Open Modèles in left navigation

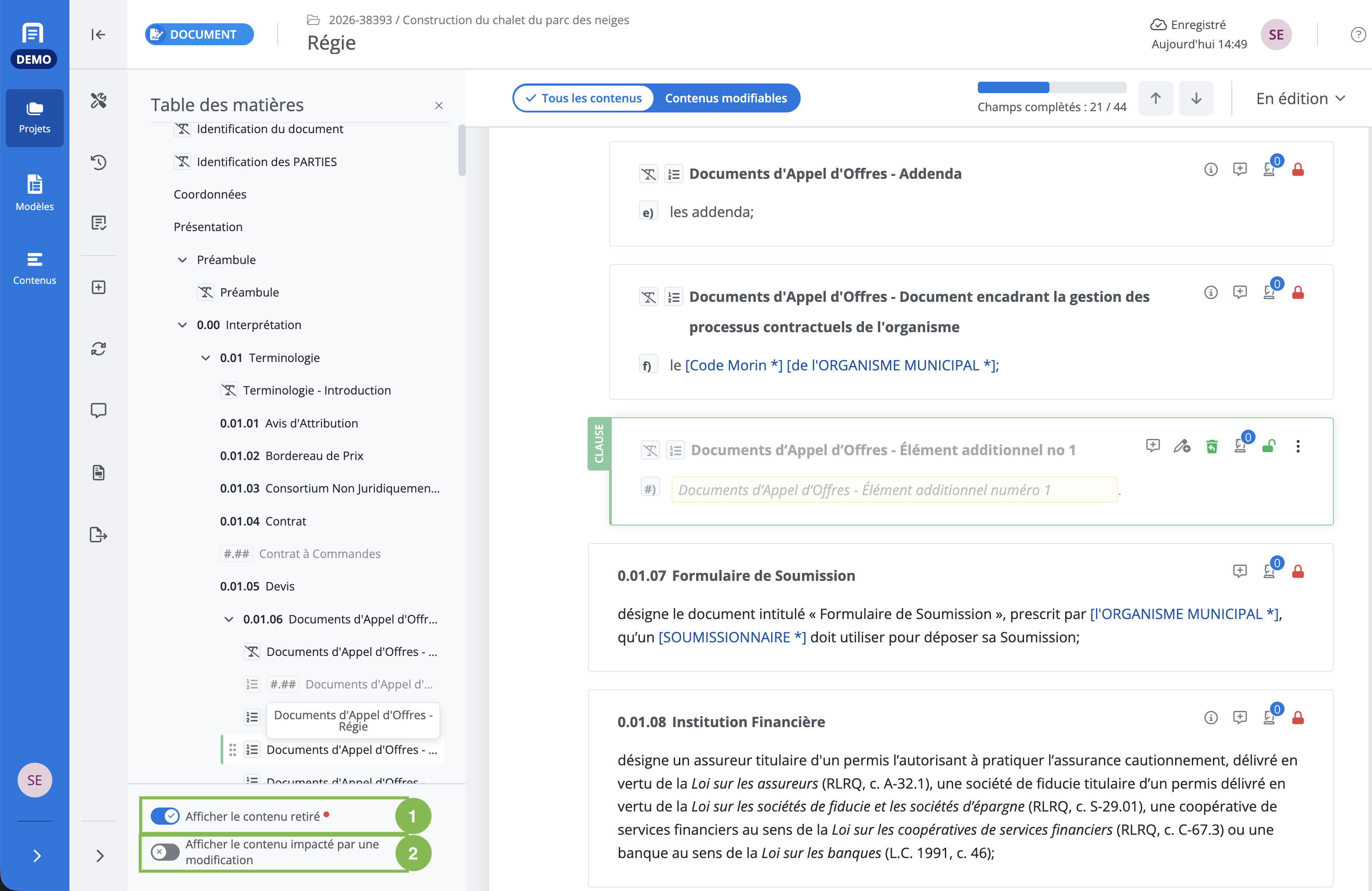pyautogui.click(x=35, y=192)
